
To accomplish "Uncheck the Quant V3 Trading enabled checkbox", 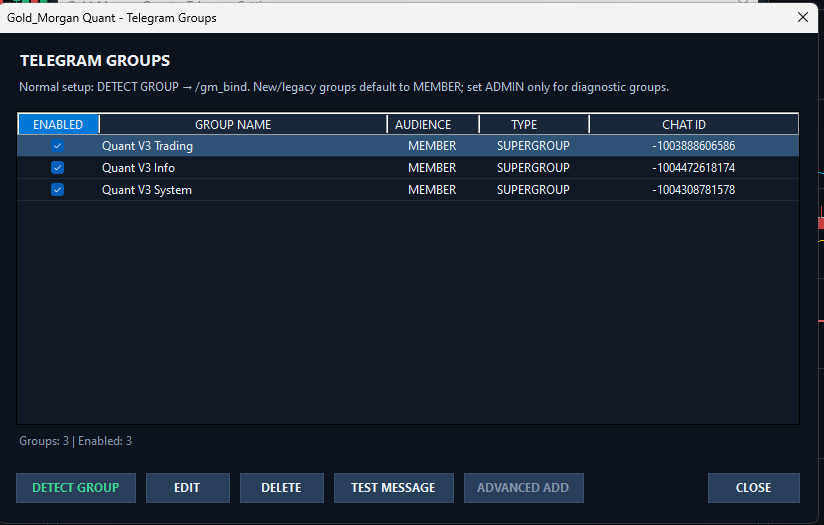I will click(x=57, y=146).
